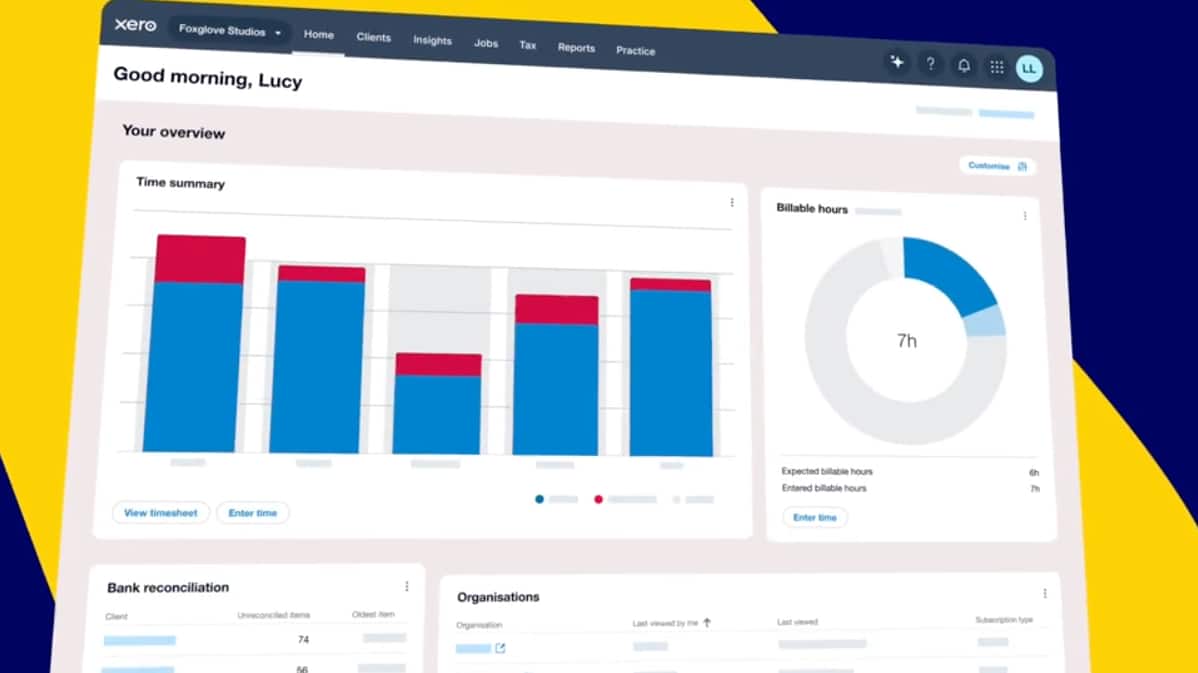Screen dimensions: 1198x673
Task: Click the blue segment of billable hours donut
Action: click(x=948, y=273)
